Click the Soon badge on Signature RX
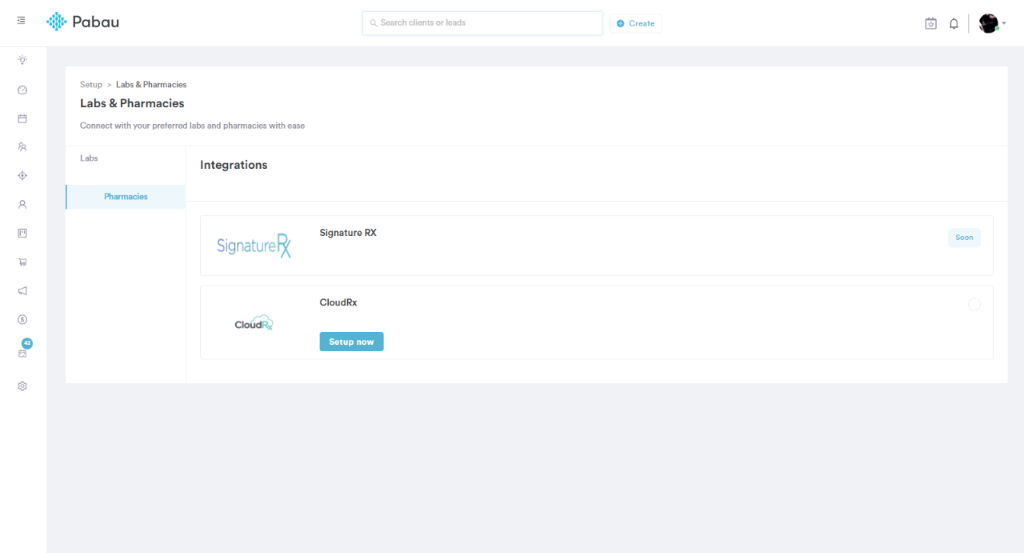The image size is (1024, 553). click(964, 238)
